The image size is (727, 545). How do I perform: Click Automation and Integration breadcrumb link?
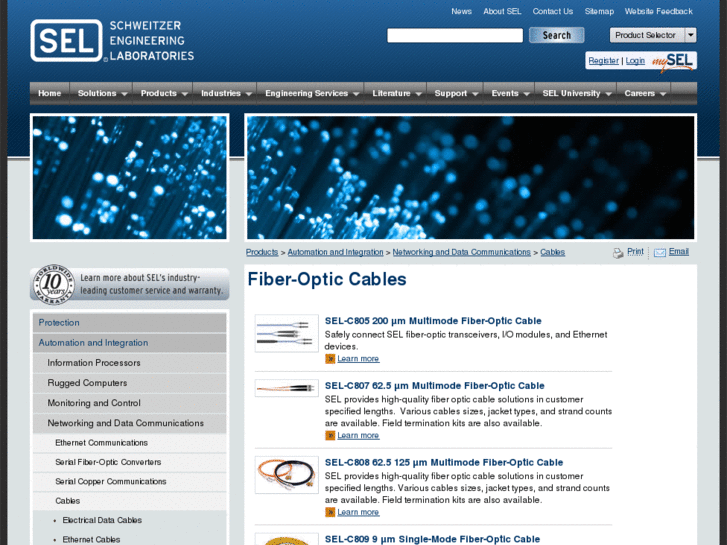(x=335, y=252)
